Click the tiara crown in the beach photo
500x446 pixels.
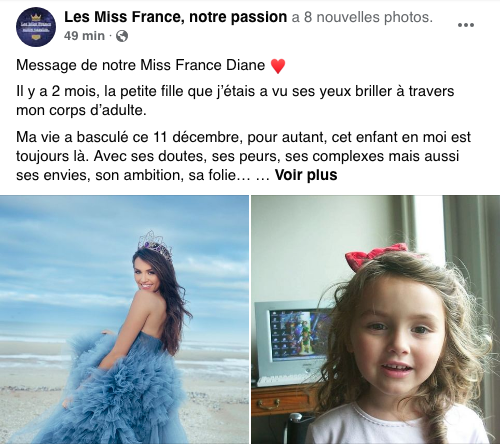tap(155, 244)
